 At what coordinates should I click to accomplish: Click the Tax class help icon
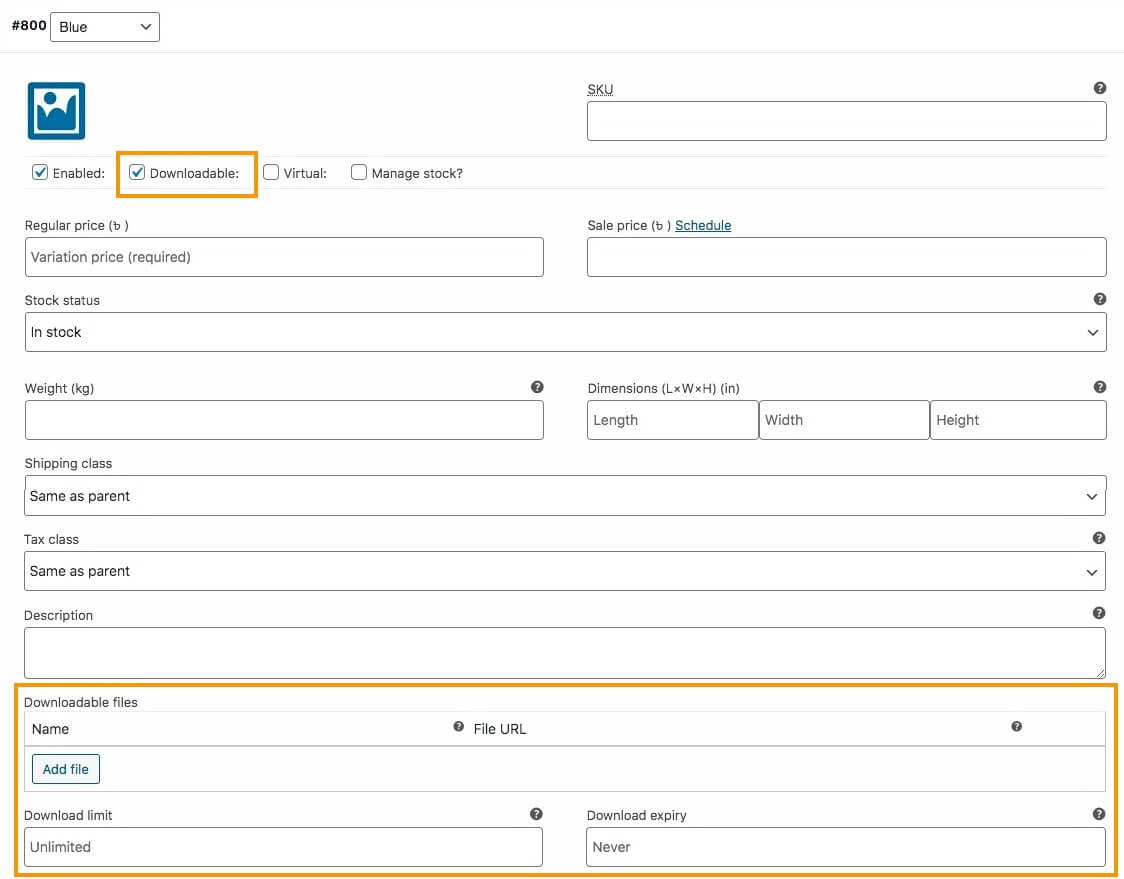[x=1099, y=538]
